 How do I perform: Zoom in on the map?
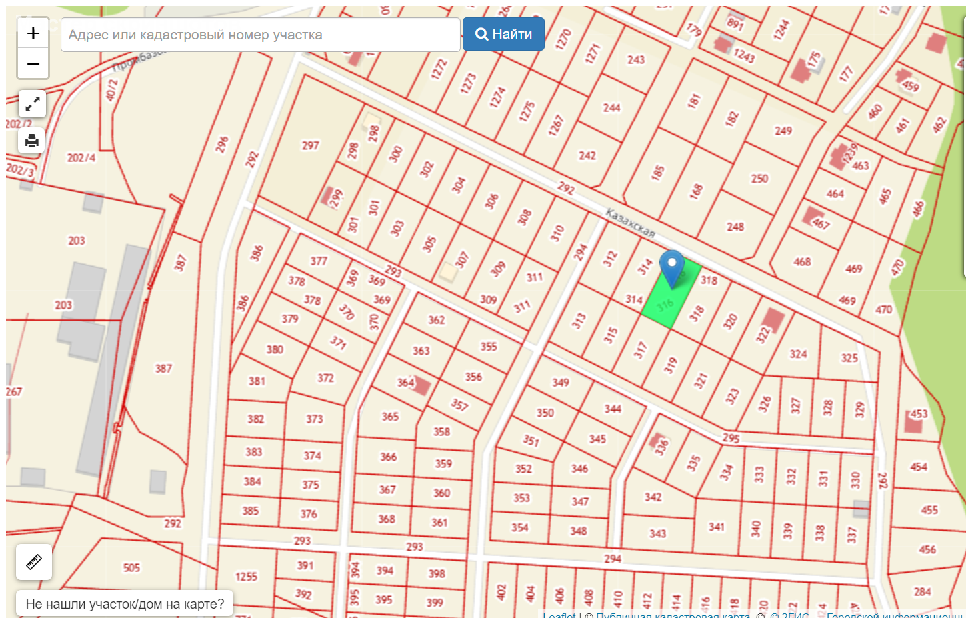point(33,33)
